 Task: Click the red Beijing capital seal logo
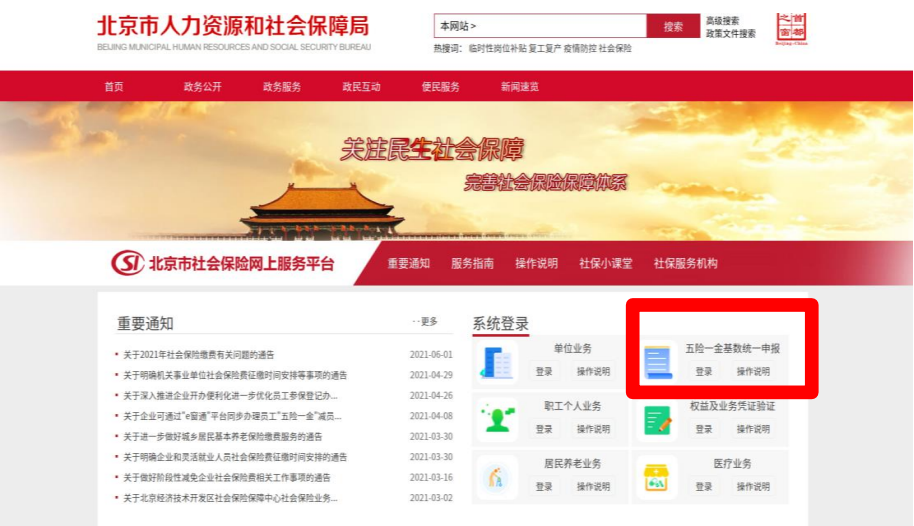pyautogui.click(x=791, y=28)
